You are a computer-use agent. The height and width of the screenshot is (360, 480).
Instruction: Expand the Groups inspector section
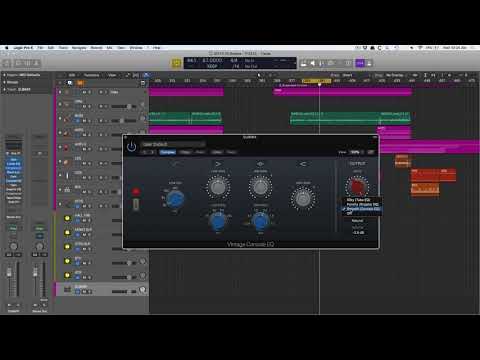[5, 82]
